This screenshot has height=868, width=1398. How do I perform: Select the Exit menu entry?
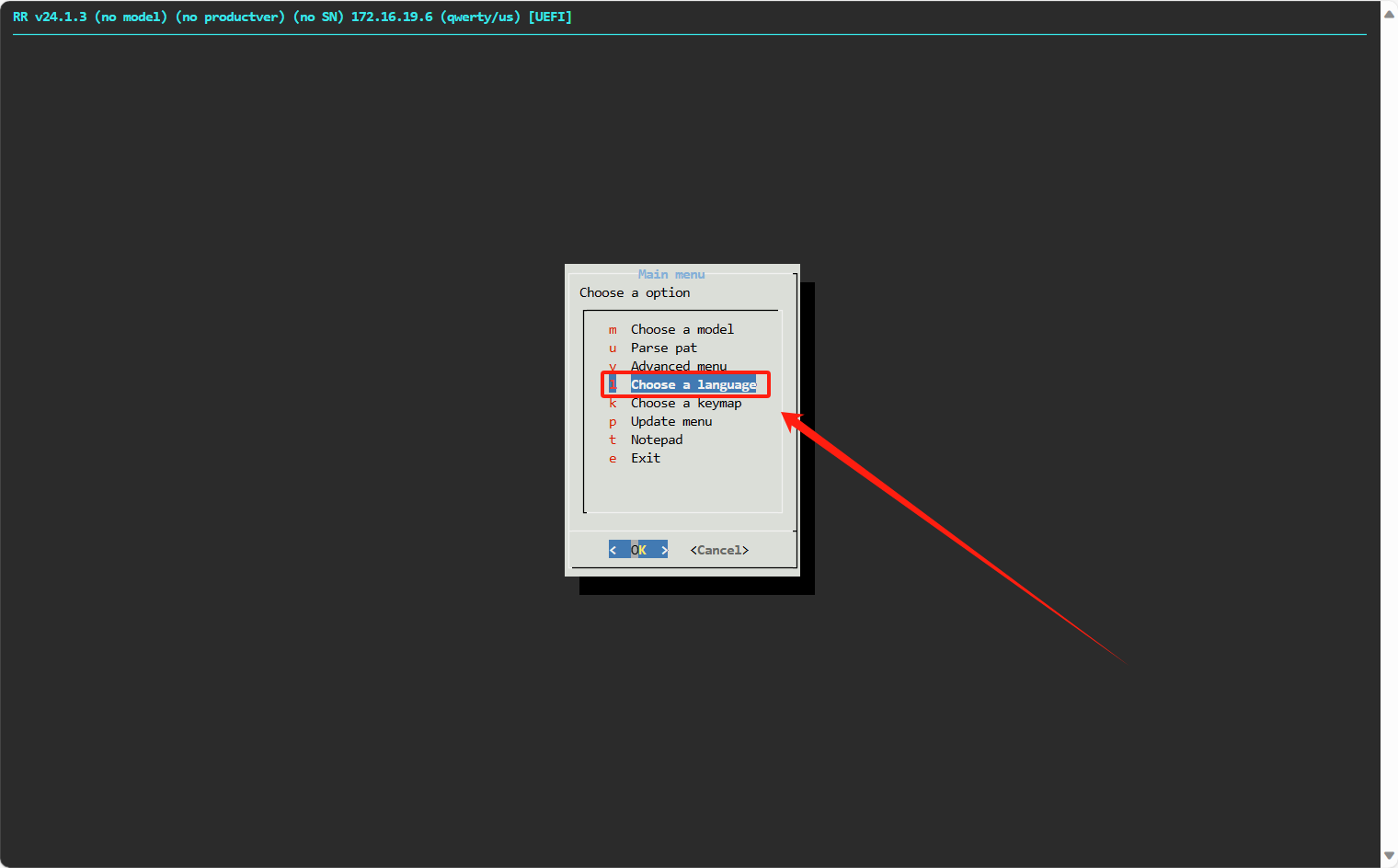(645, 458)
